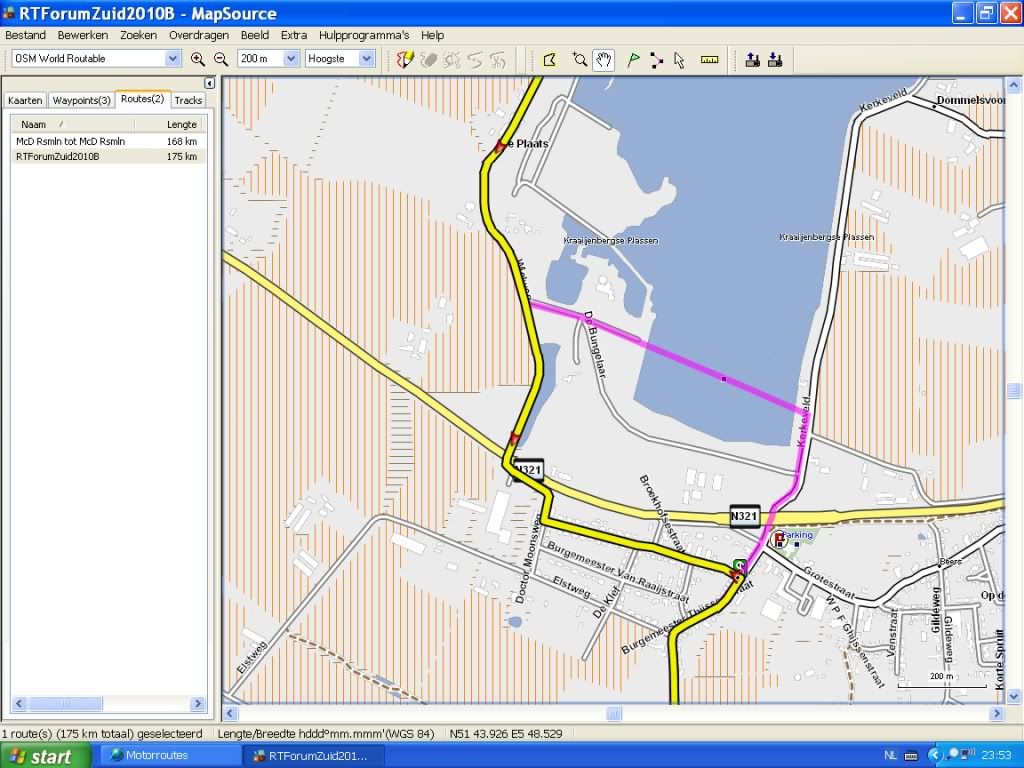
Task: Sort routes by Naam column header
Action: pyautogui.click(x=72, y=124)
